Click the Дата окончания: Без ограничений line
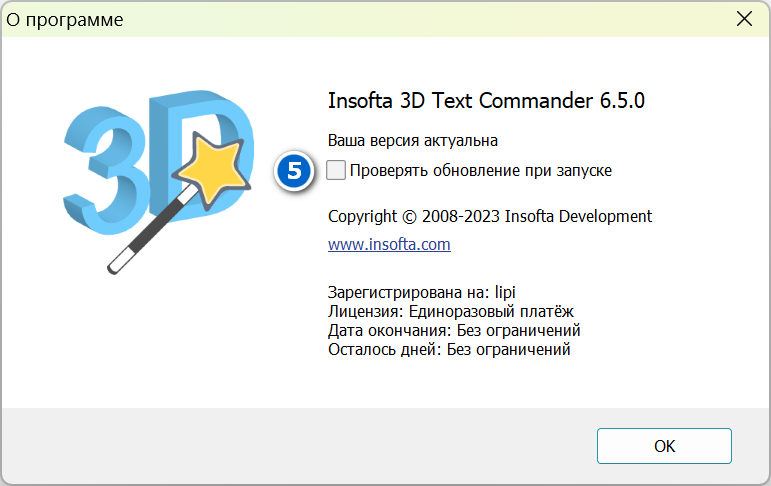The height and width of the screenshot is (486, 771). (454, 331)
